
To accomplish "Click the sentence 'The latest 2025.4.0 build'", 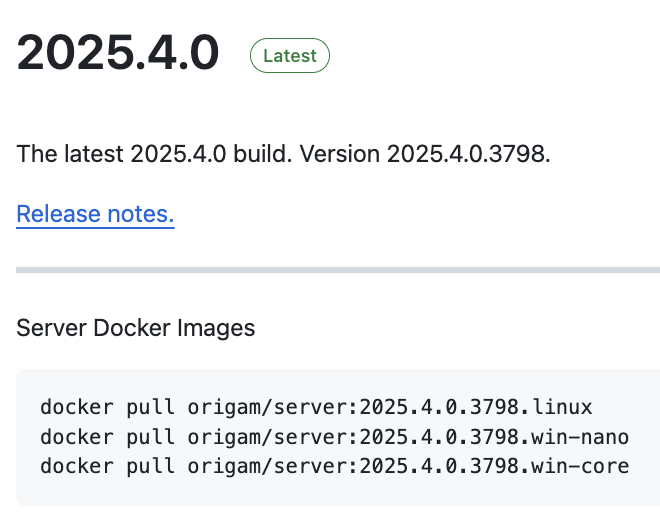I will tap(154, 154).
